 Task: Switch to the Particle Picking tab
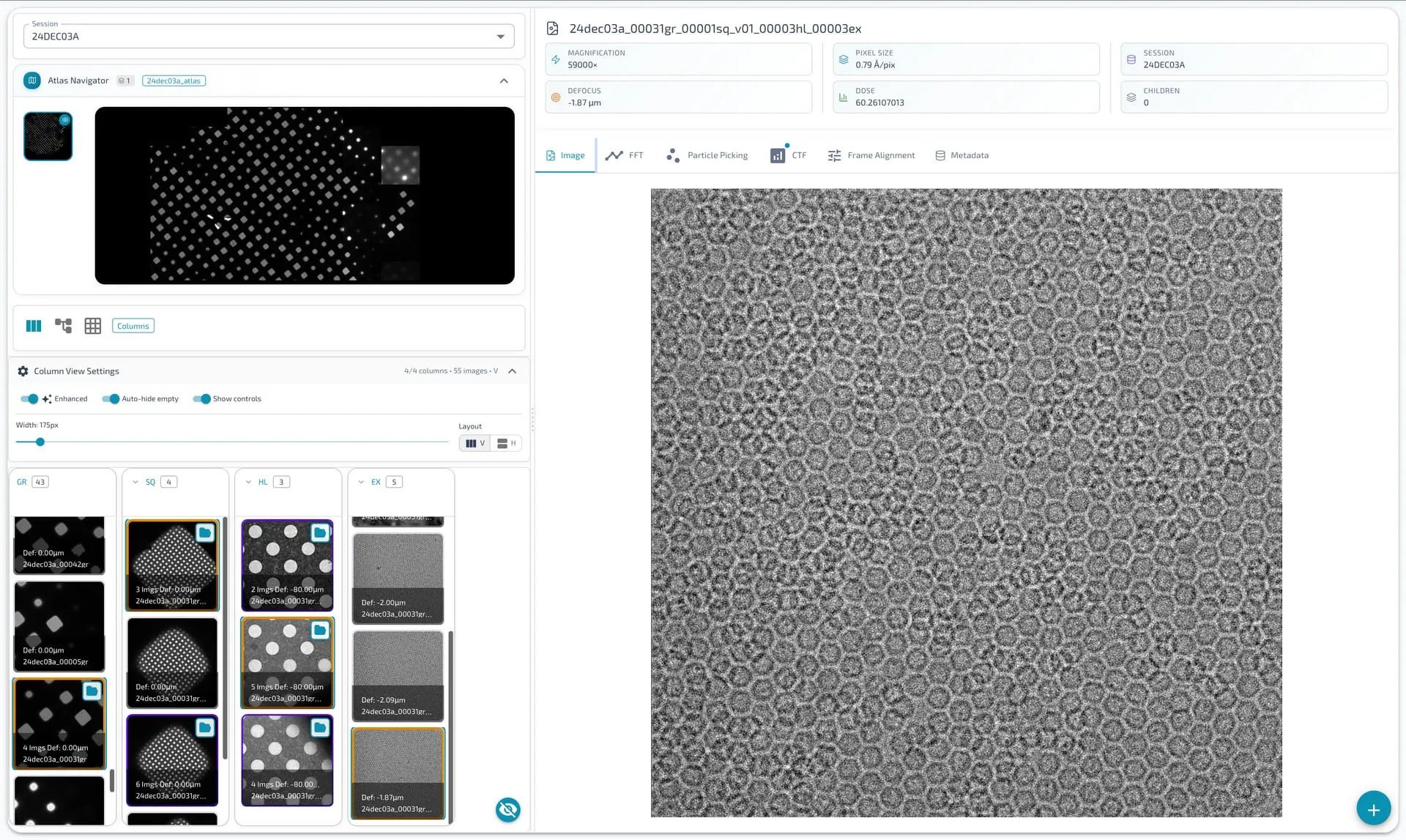(707, 155)
